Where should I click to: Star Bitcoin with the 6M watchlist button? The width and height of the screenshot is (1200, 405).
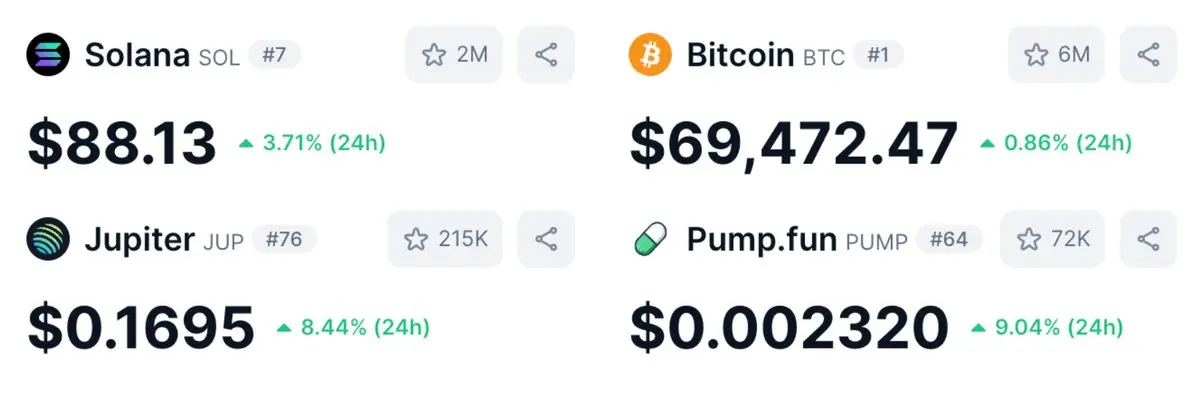pos(1056,54)
